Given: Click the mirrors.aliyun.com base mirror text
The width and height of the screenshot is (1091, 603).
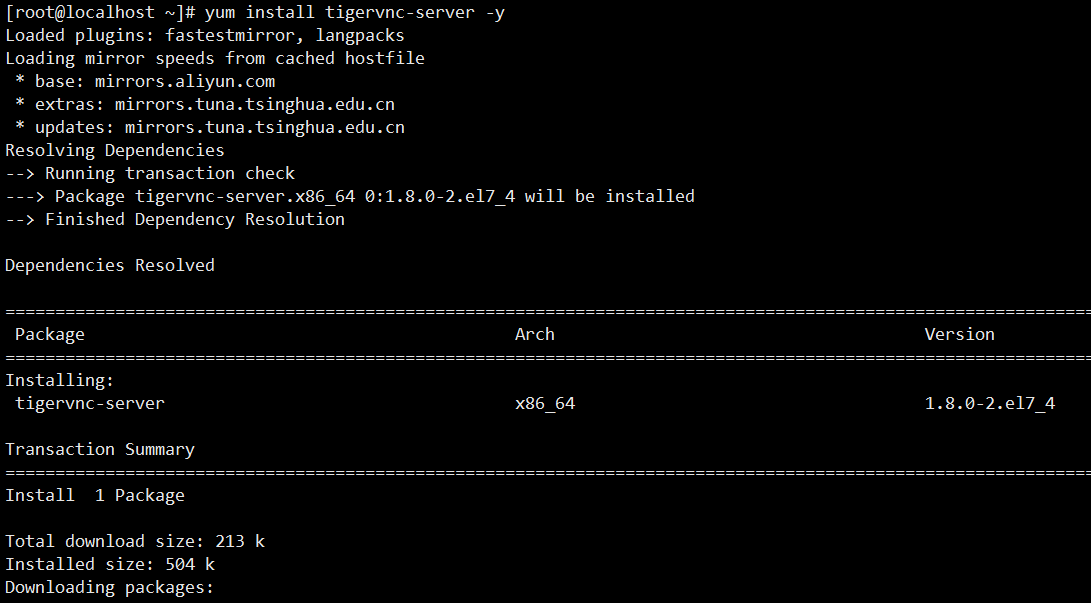Looking at the screenshot, I should tap(185, 82).
